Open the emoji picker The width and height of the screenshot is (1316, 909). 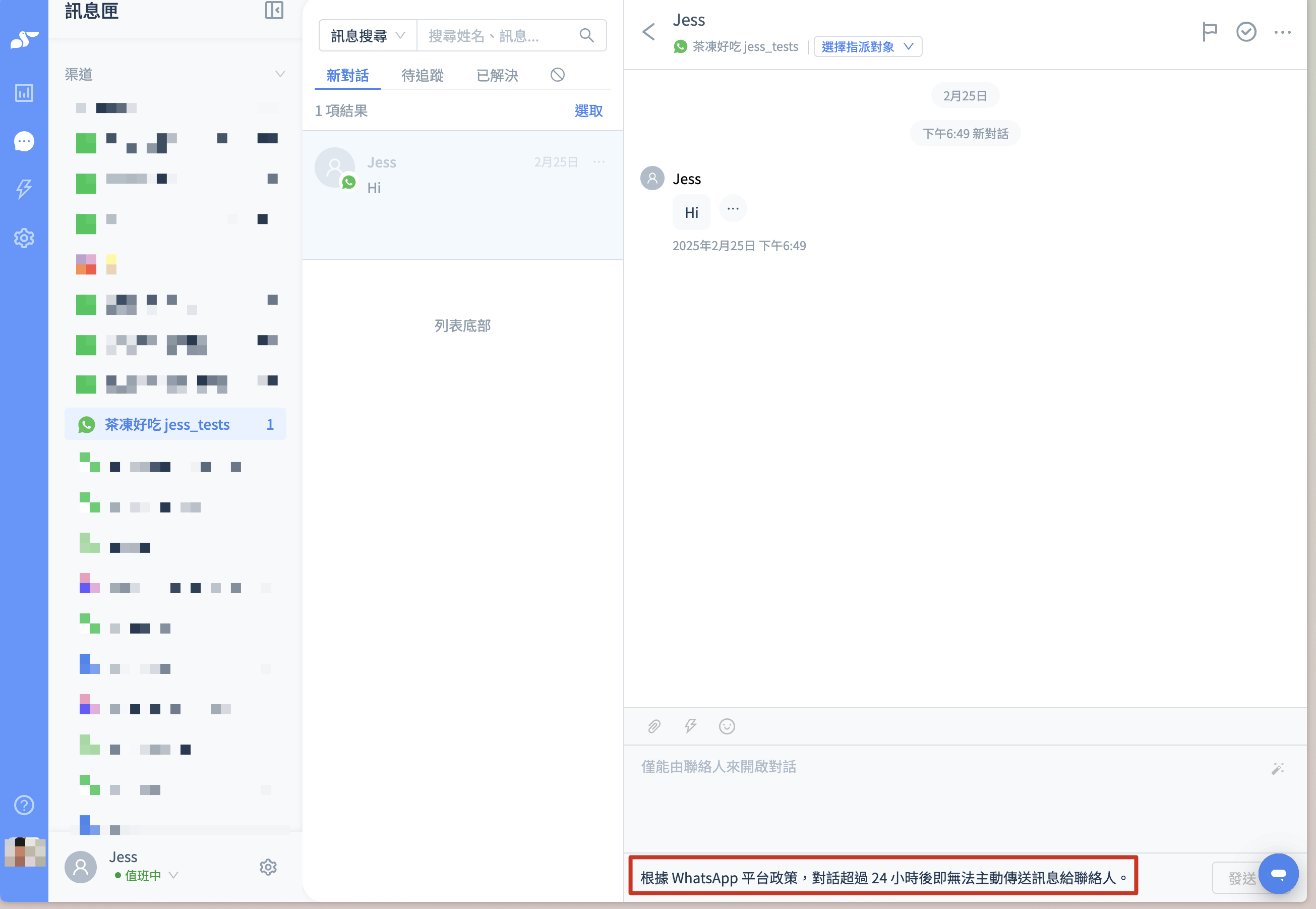(x=726, y=725)
